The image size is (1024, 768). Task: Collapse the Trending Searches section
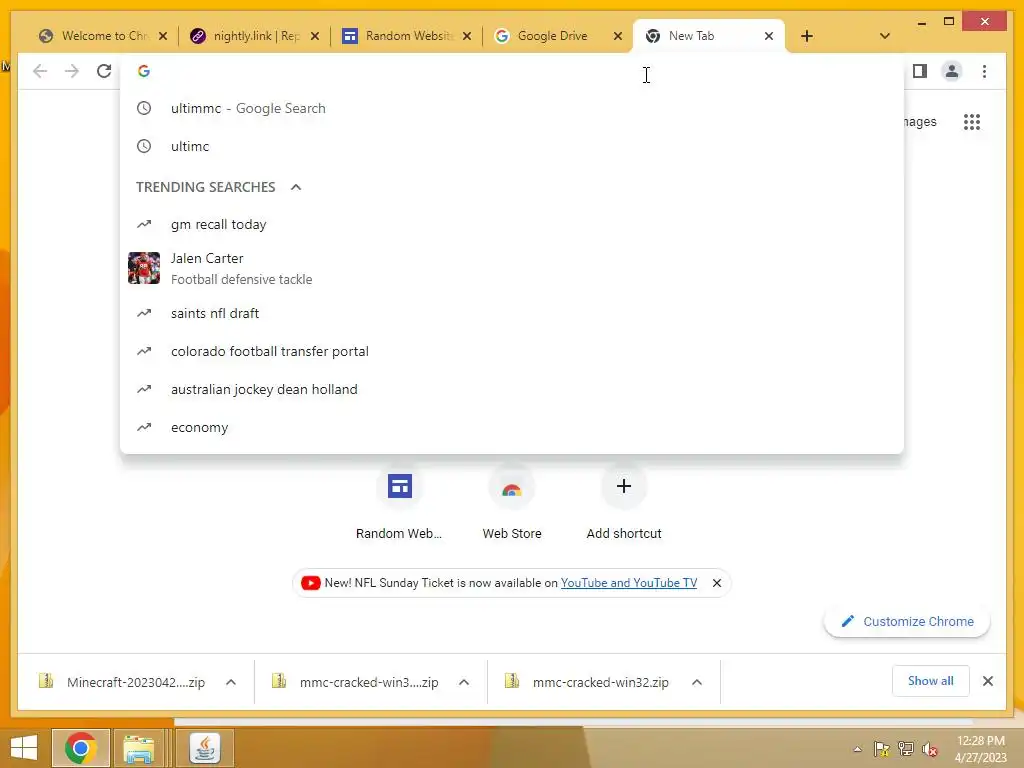296,187
